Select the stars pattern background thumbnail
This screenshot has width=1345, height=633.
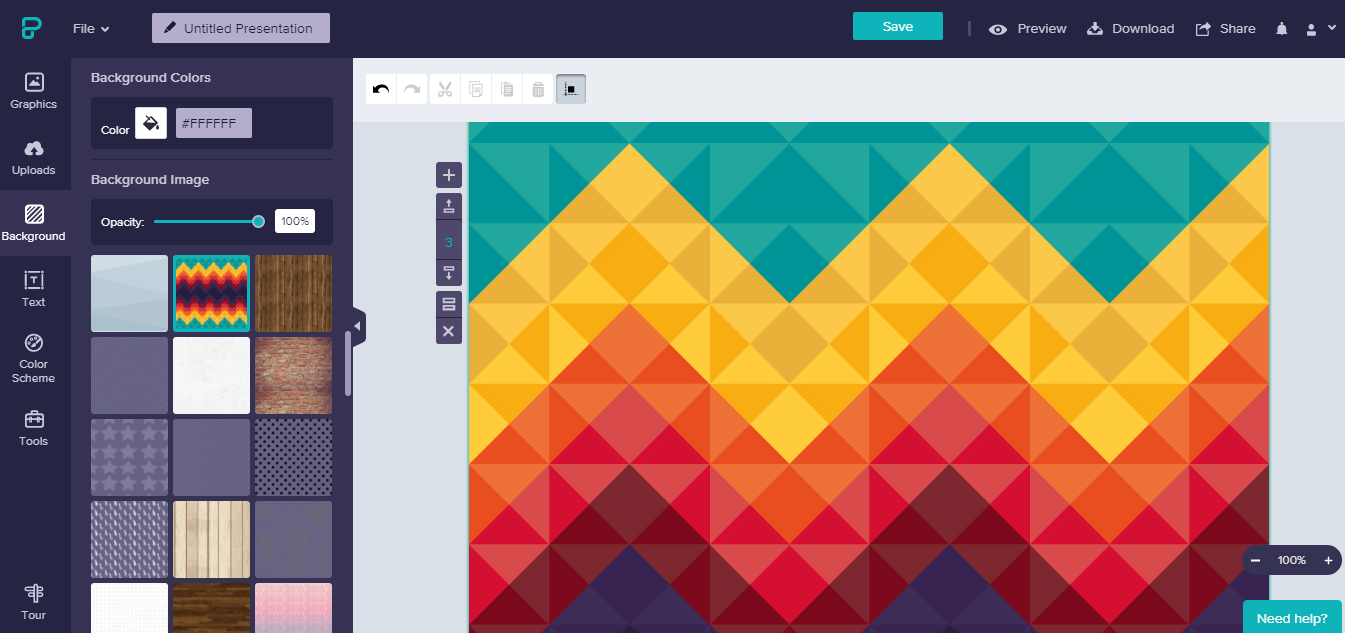[x=130, y=457]
